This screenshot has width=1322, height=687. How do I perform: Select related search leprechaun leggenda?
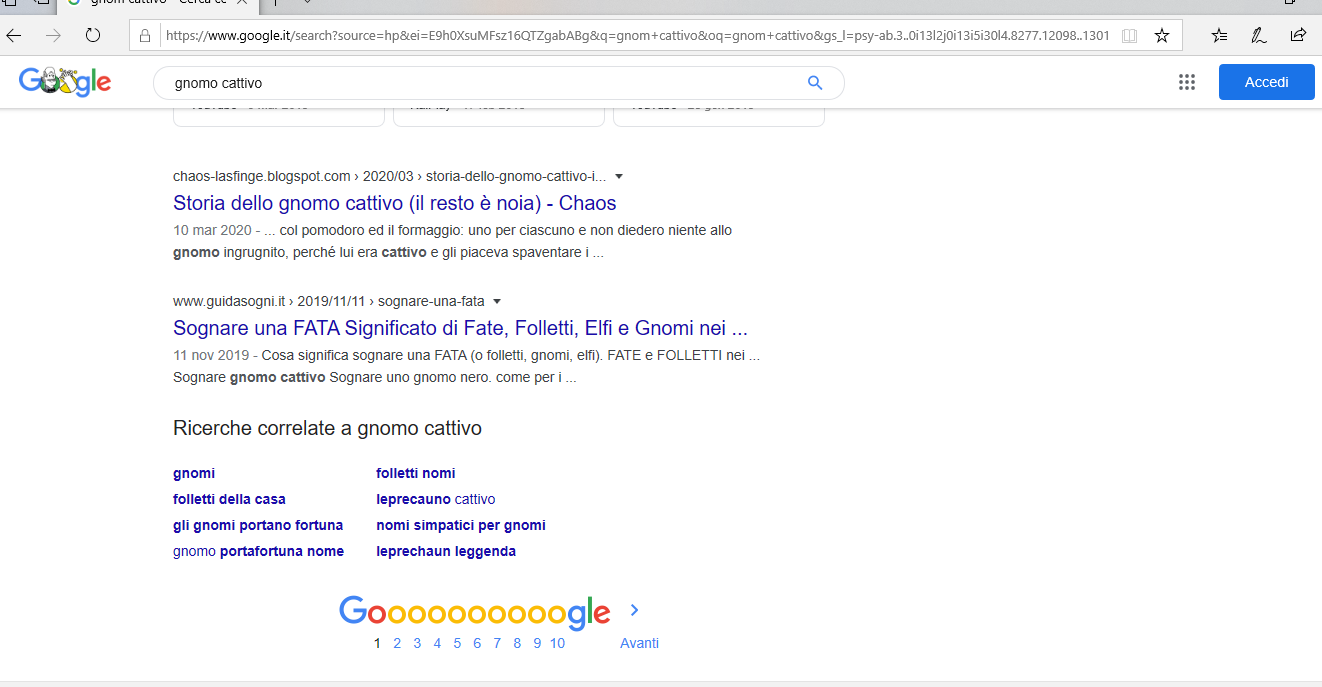coord(446,551)
